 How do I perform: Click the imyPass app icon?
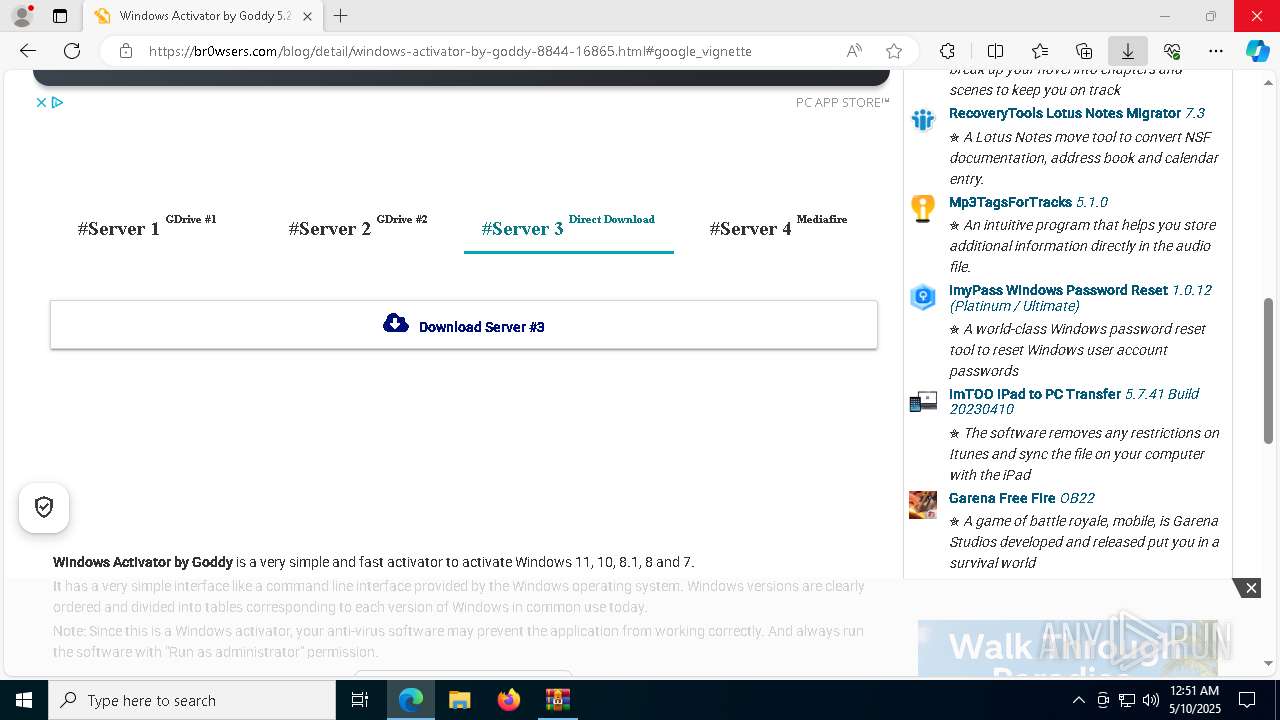click(922, 297)
